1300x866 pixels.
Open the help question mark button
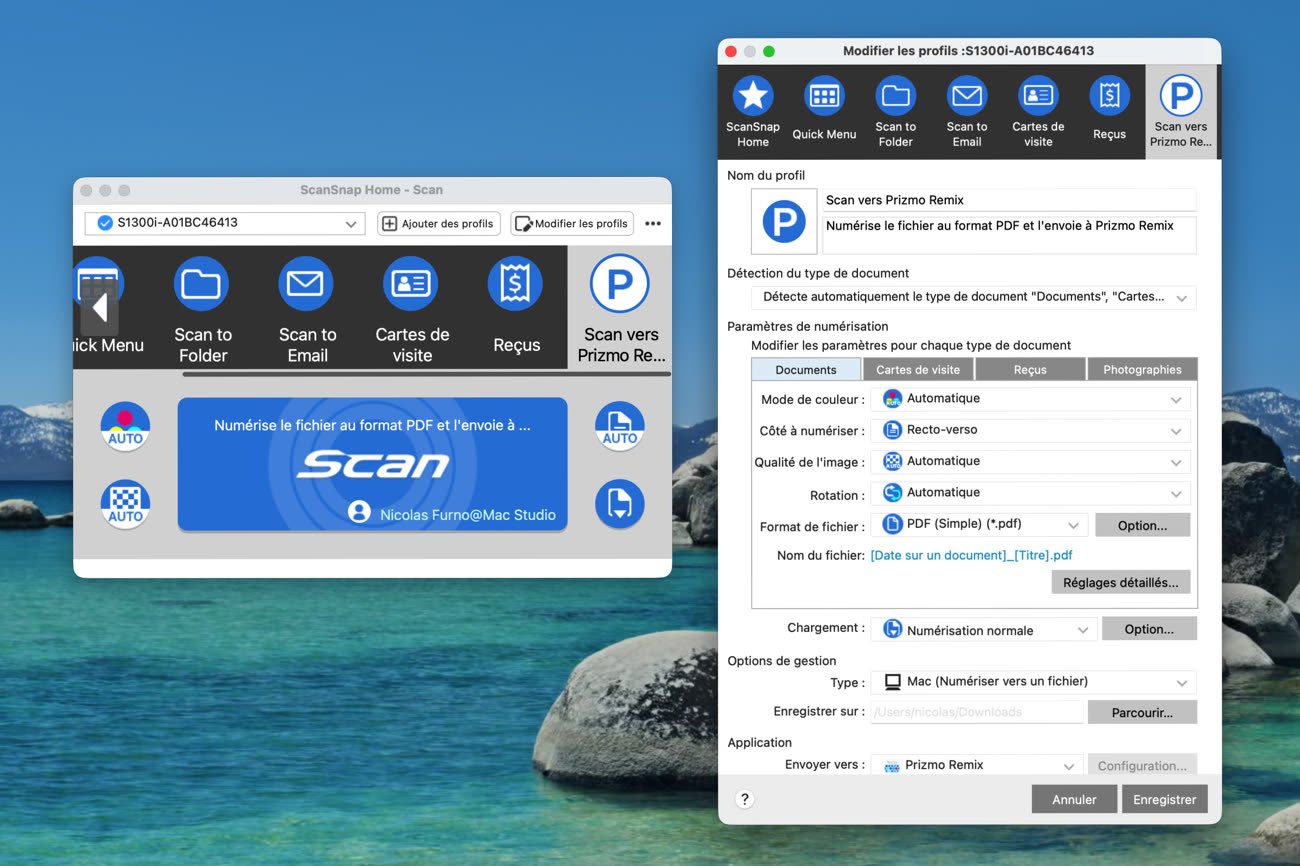pos(744,799)
